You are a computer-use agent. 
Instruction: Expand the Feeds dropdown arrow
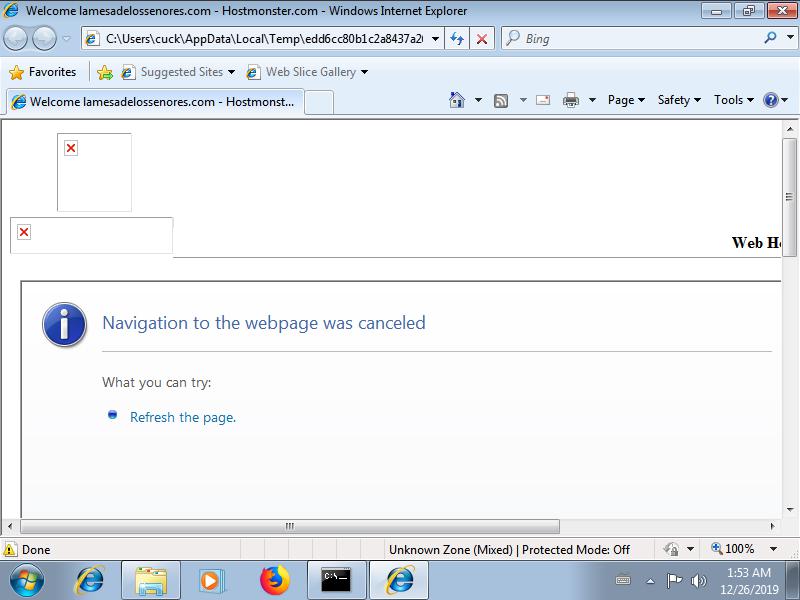coord(523,100)
